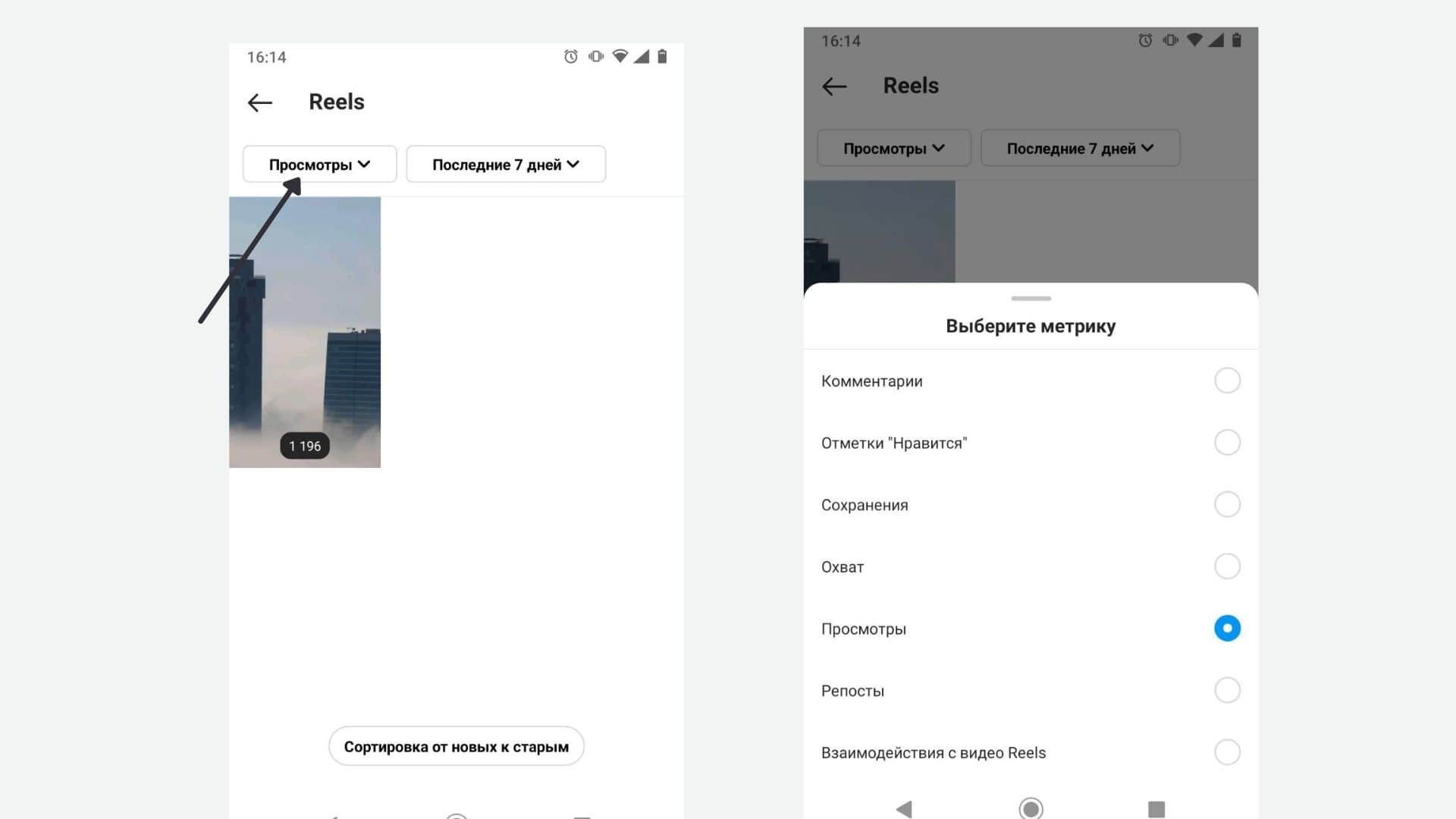The height and width of the screenshot is (819, 1456).
Task: Select the Комментарии radio button
Action: click(x=1227, y=381)
